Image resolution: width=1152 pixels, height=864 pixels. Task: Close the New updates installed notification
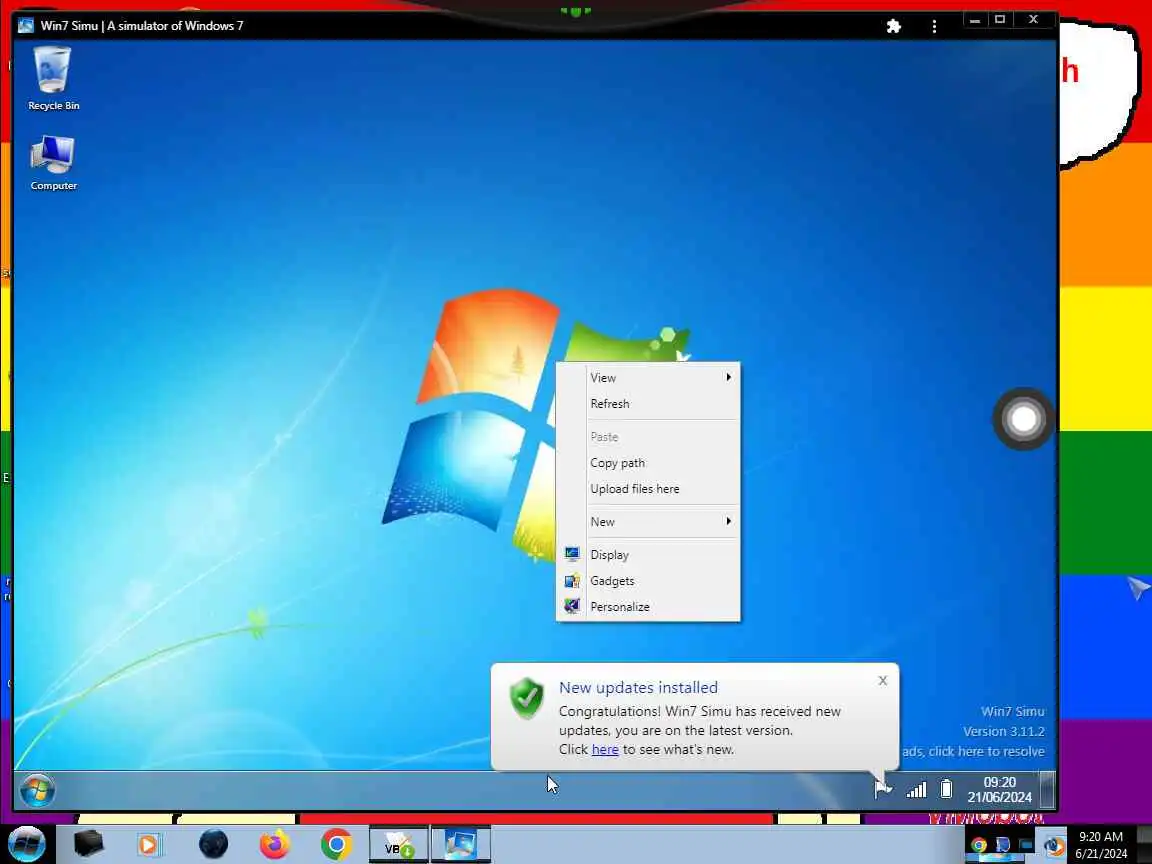(x=882, y=681)
